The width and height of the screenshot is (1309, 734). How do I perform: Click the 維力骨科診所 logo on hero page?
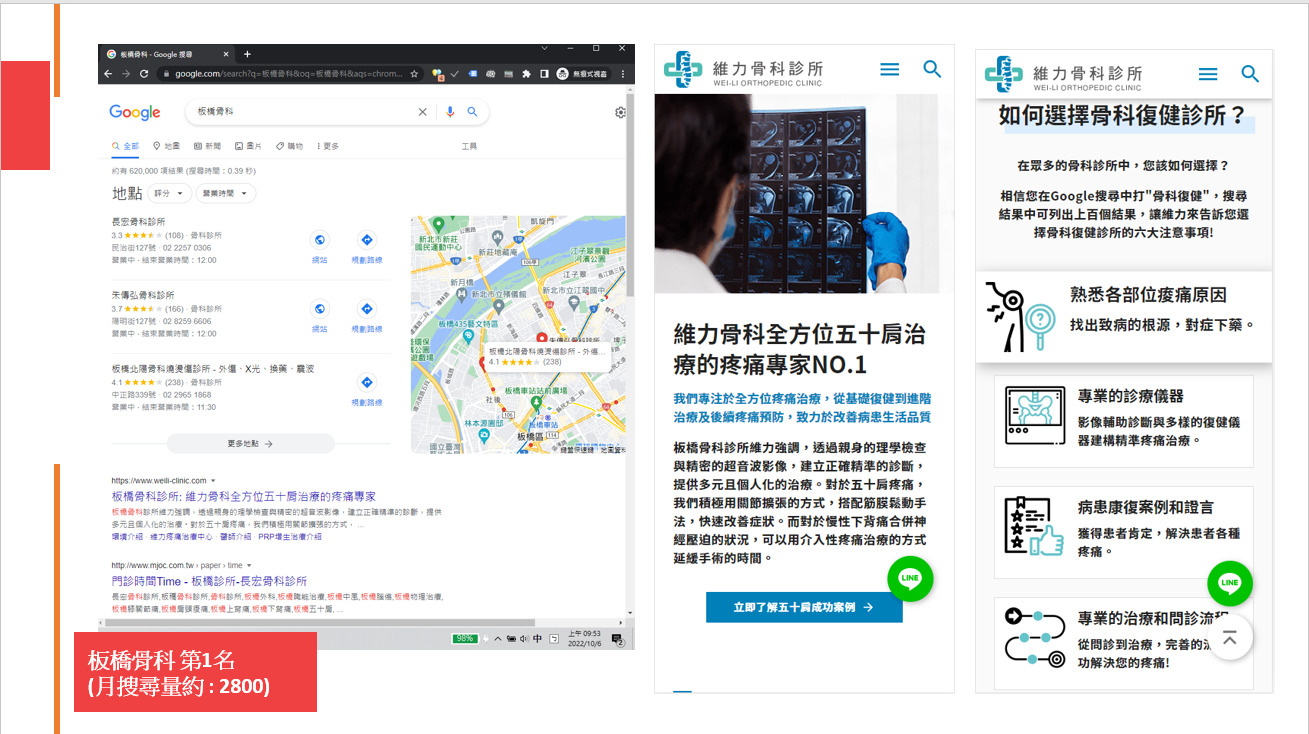pos(743,70)
